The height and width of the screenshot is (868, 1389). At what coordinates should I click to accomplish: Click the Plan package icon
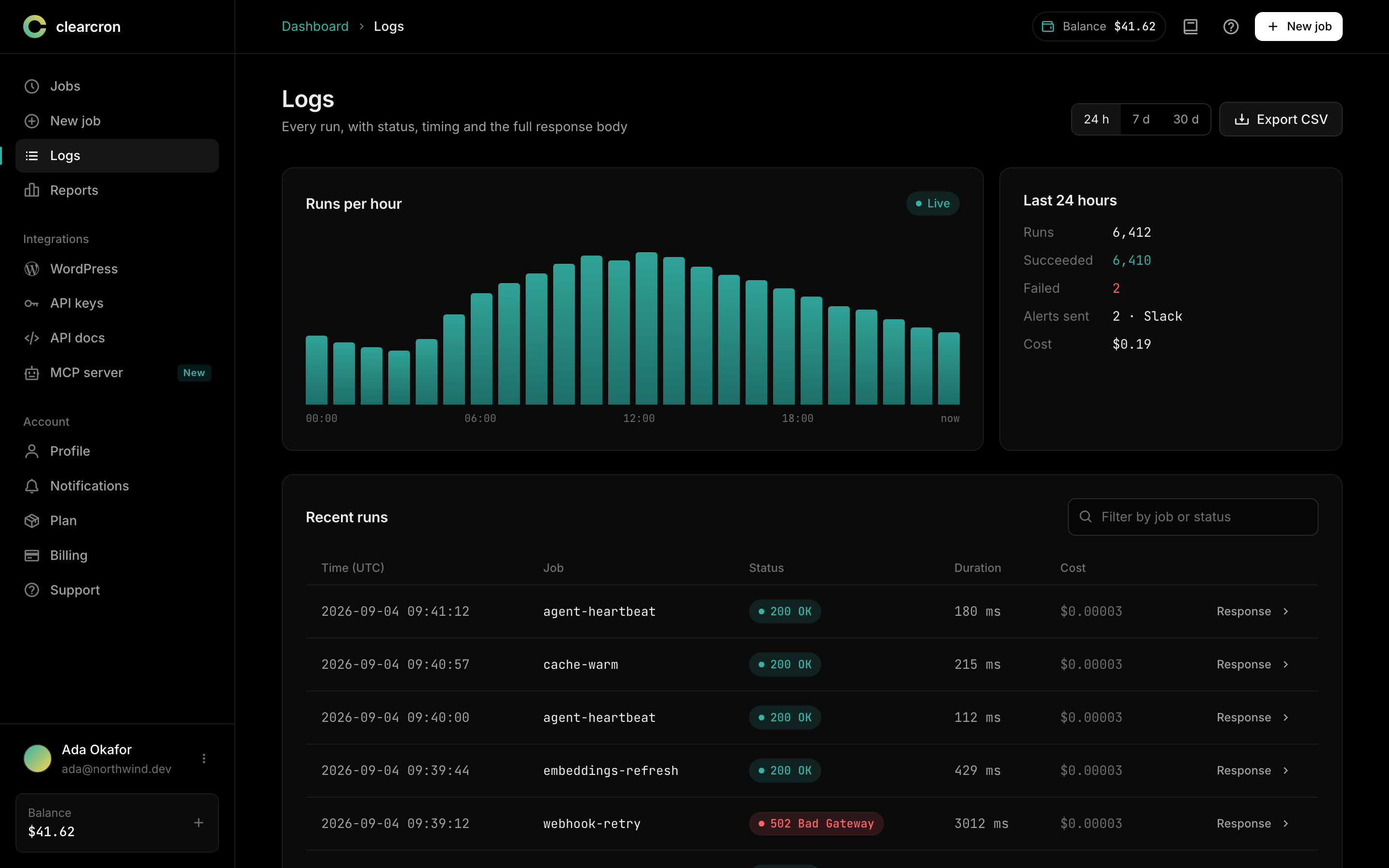click(31, 521)
